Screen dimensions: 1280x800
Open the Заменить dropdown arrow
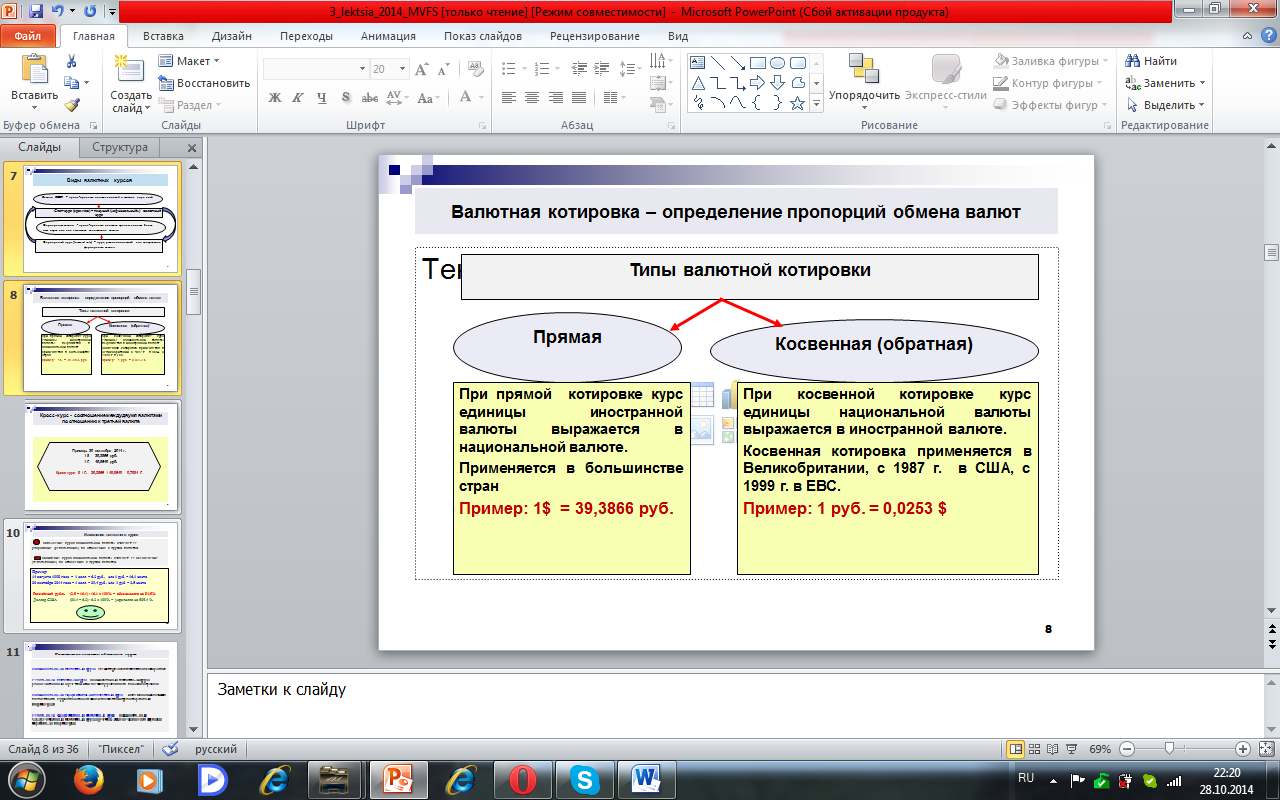coord(1202,83)
